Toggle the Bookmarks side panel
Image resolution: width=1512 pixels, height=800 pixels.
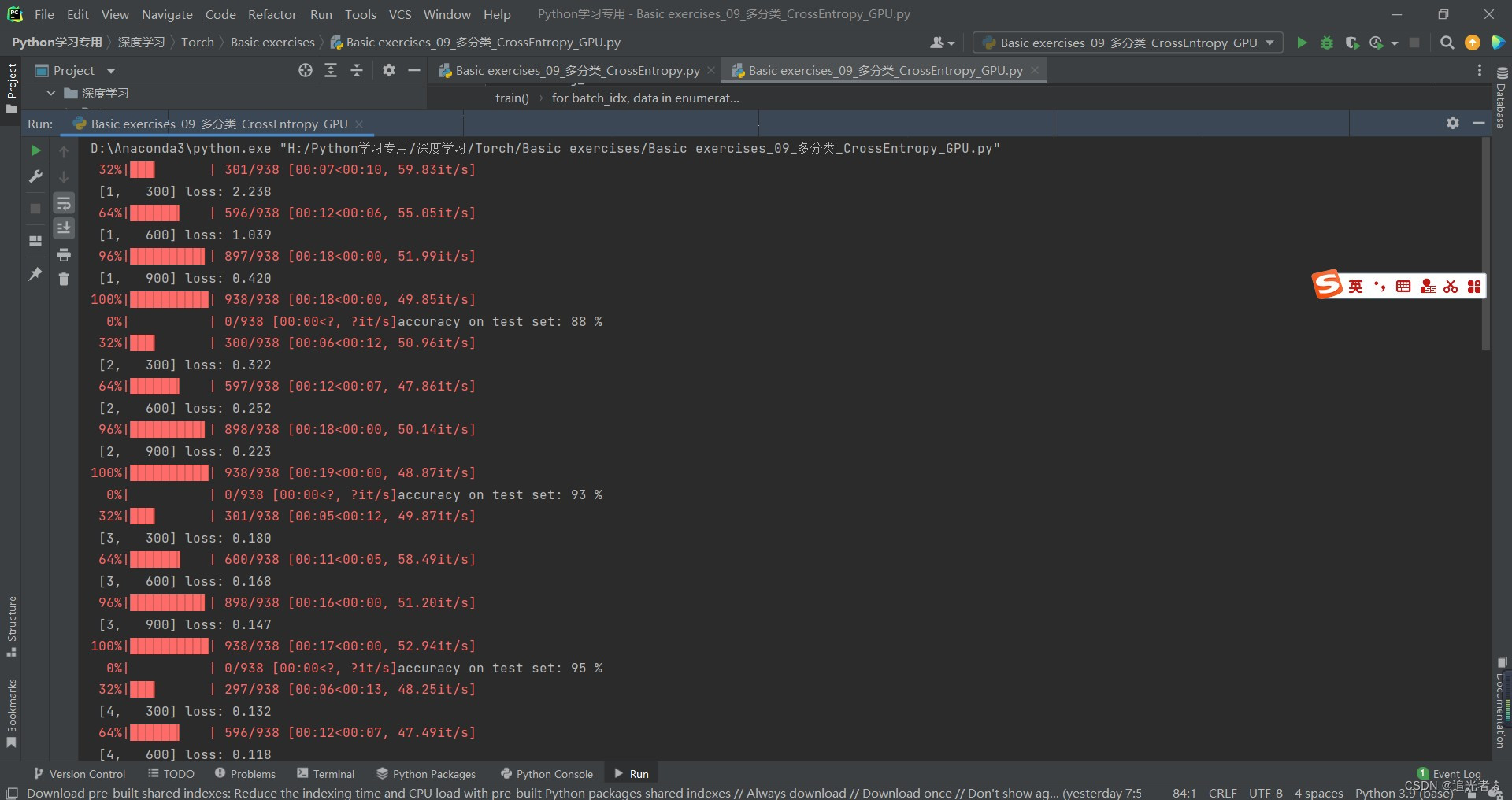click(x=12, y=713)
